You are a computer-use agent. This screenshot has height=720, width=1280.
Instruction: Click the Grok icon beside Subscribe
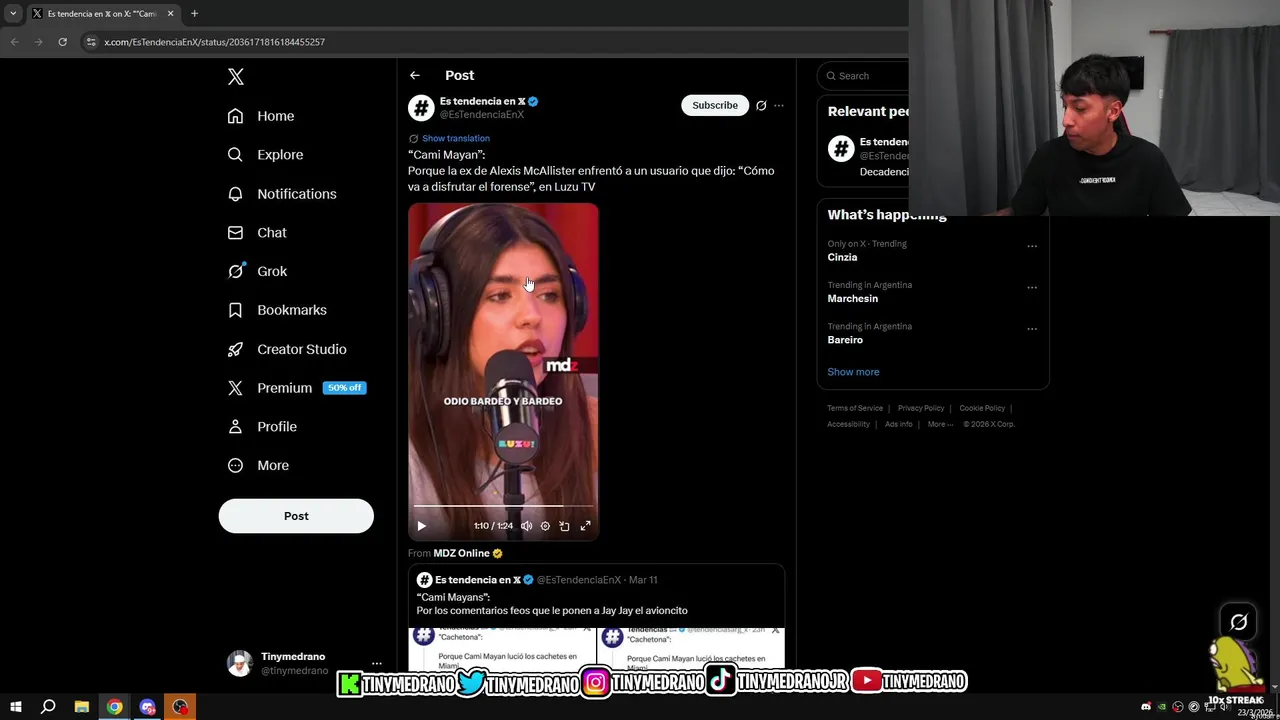coord(761,105)
